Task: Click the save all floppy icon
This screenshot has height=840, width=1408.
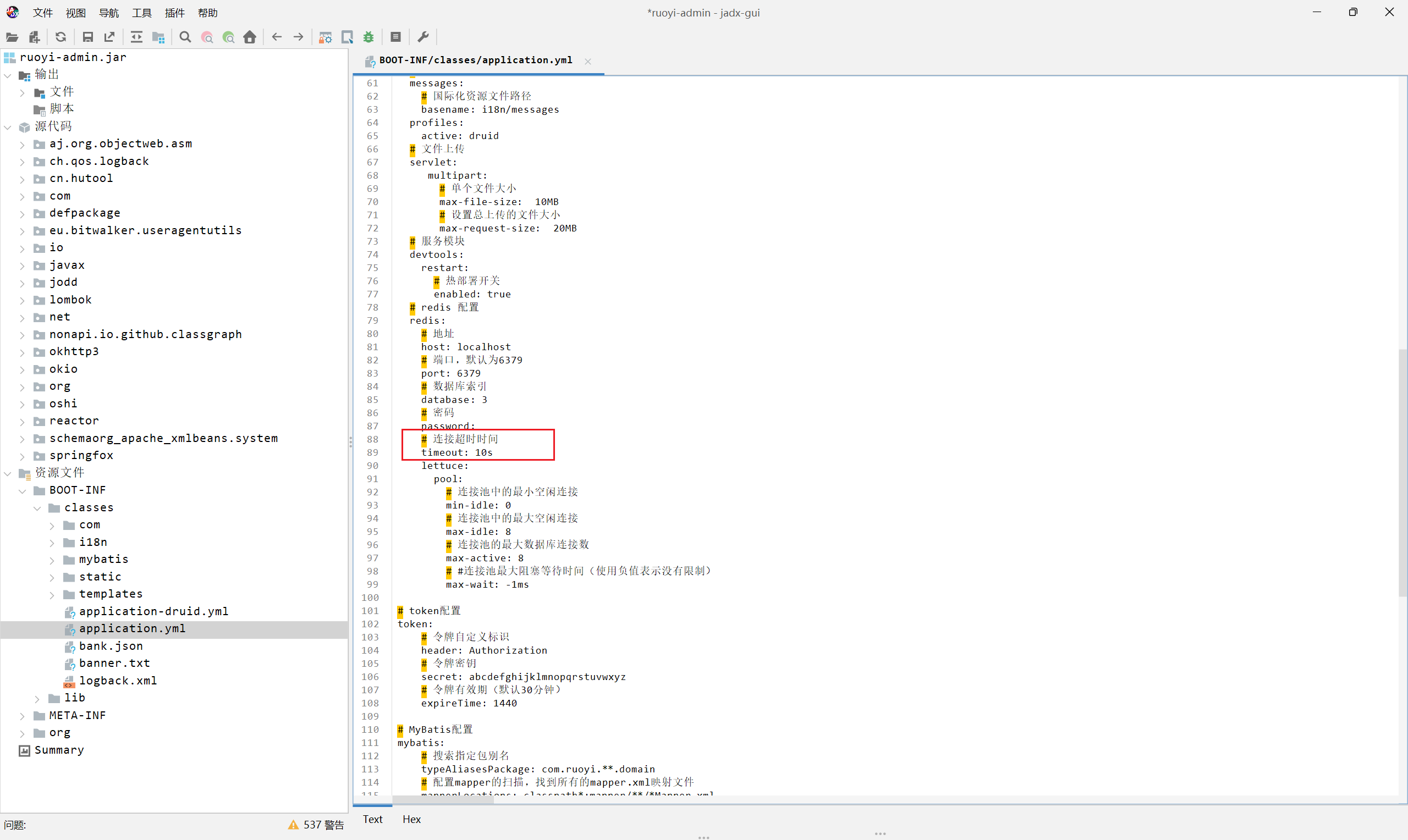Action: tap(88, 37)
